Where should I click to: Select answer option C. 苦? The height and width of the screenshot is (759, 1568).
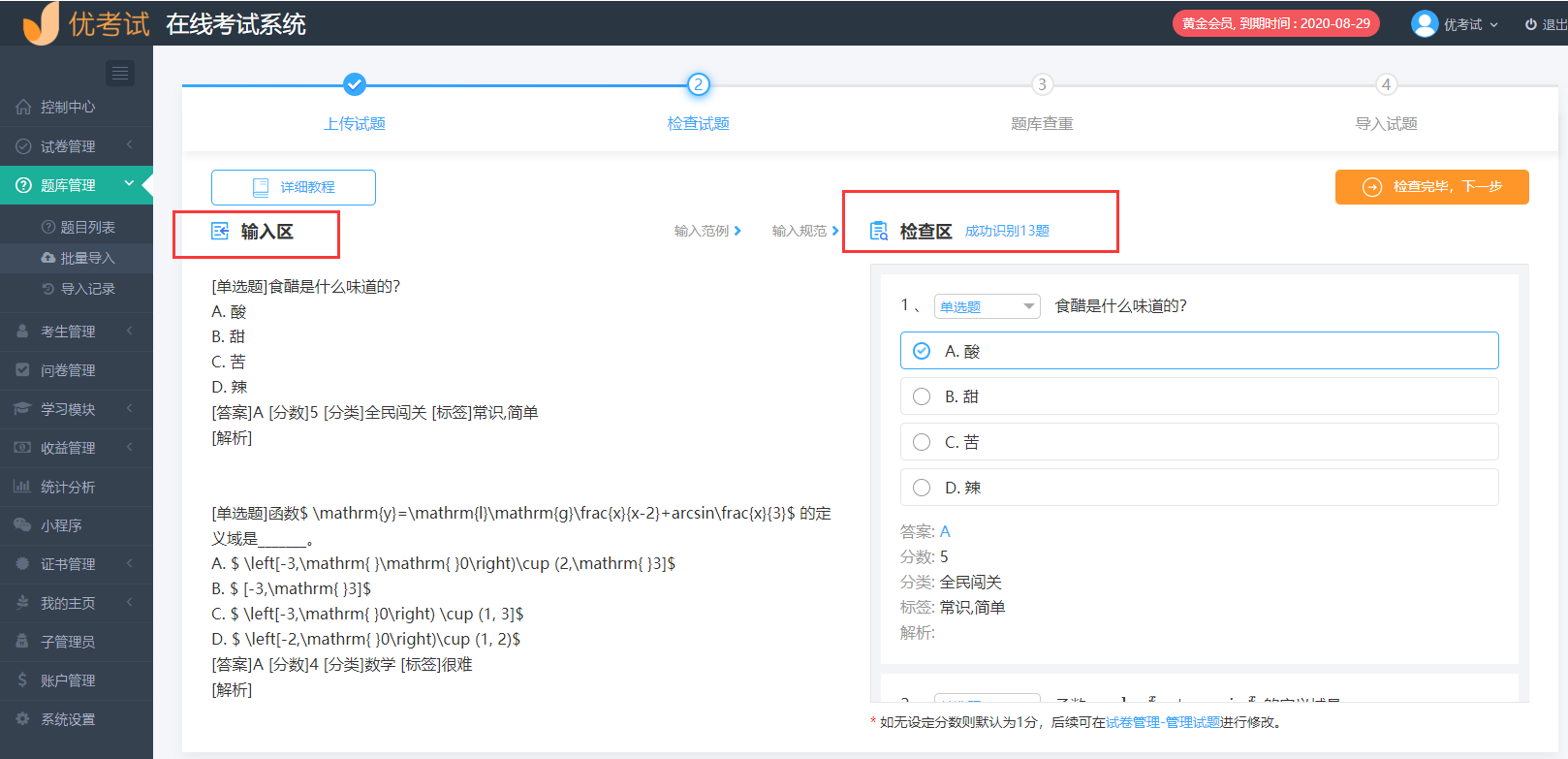1199,442
